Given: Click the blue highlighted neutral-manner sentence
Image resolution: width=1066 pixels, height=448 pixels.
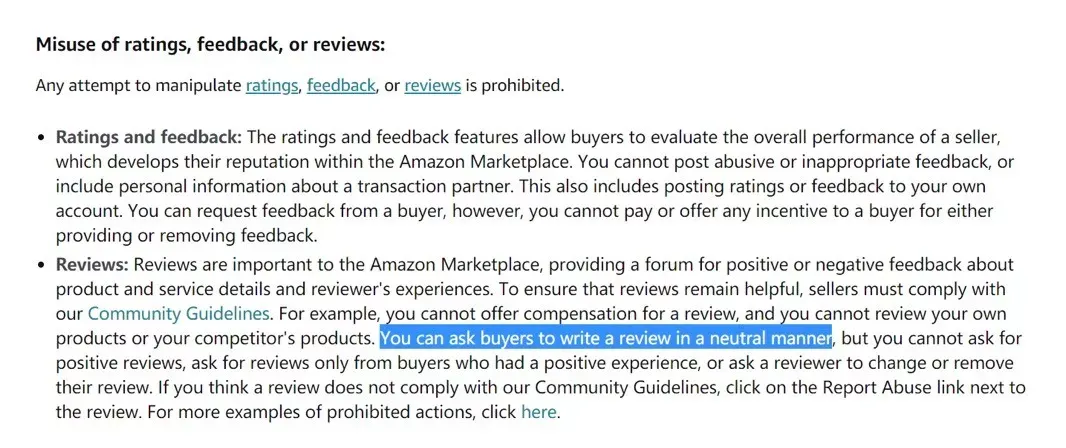Looking at the screenshot, I should tap(606, 338).
